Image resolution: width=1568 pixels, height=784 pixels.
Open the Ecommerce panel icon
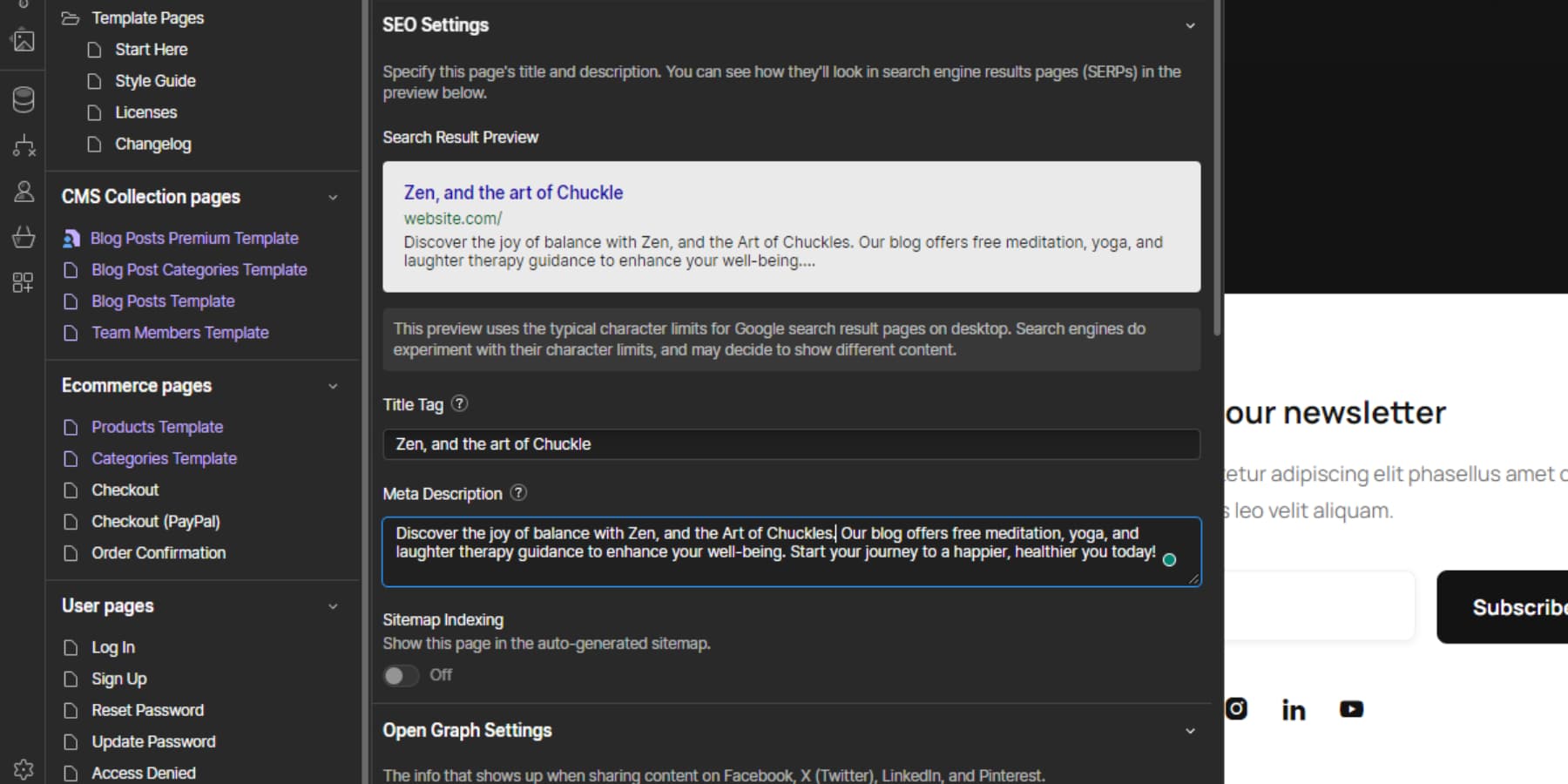pyautogui.click(x=23, y=237)
